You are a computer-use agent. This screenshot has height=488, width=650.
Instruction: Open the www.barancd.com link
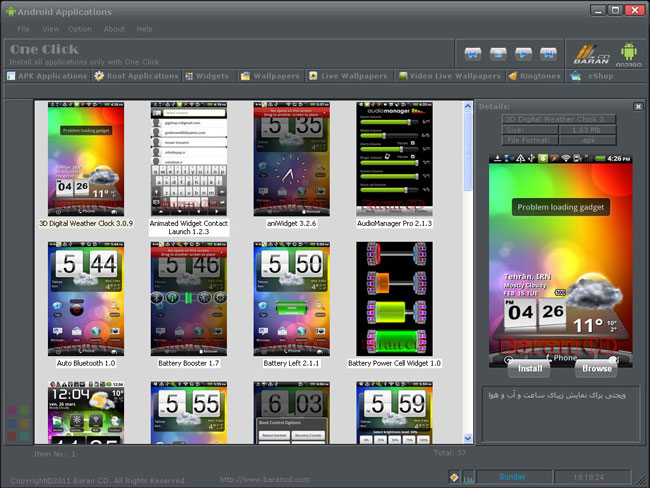click(264, 479)
